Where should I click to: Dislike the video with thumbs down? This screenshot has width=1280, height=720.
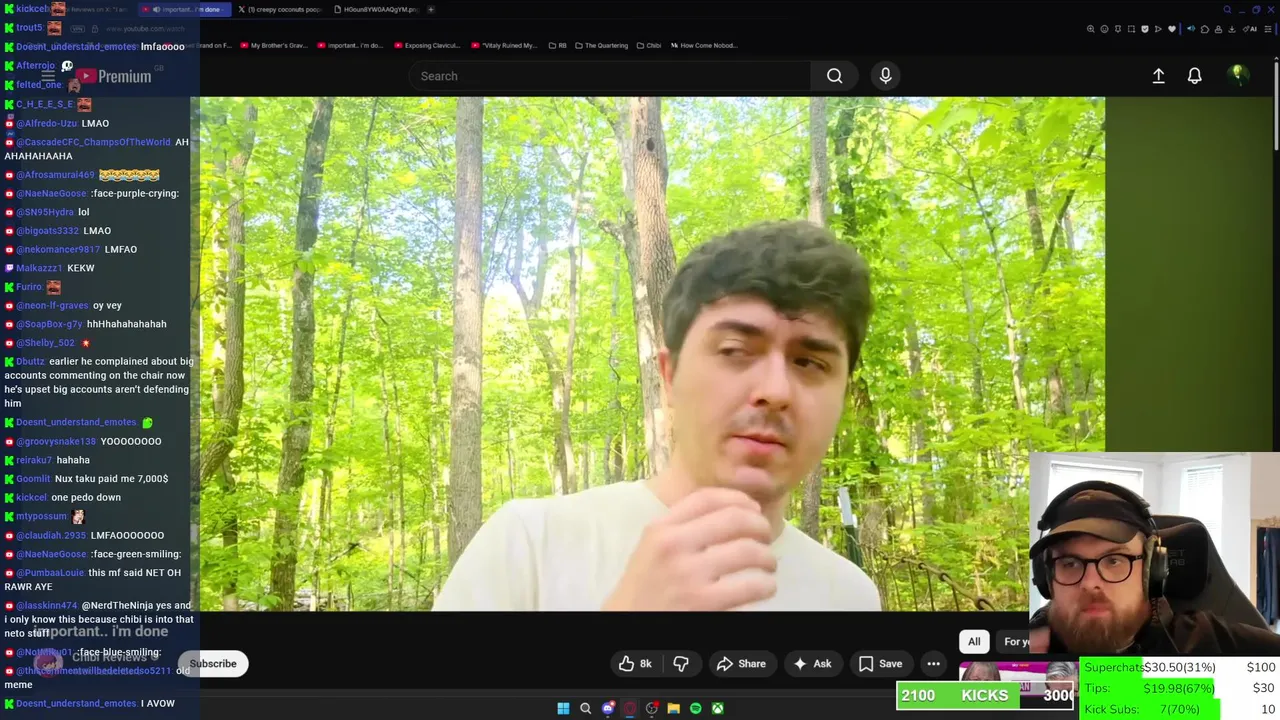click(681, 663)
